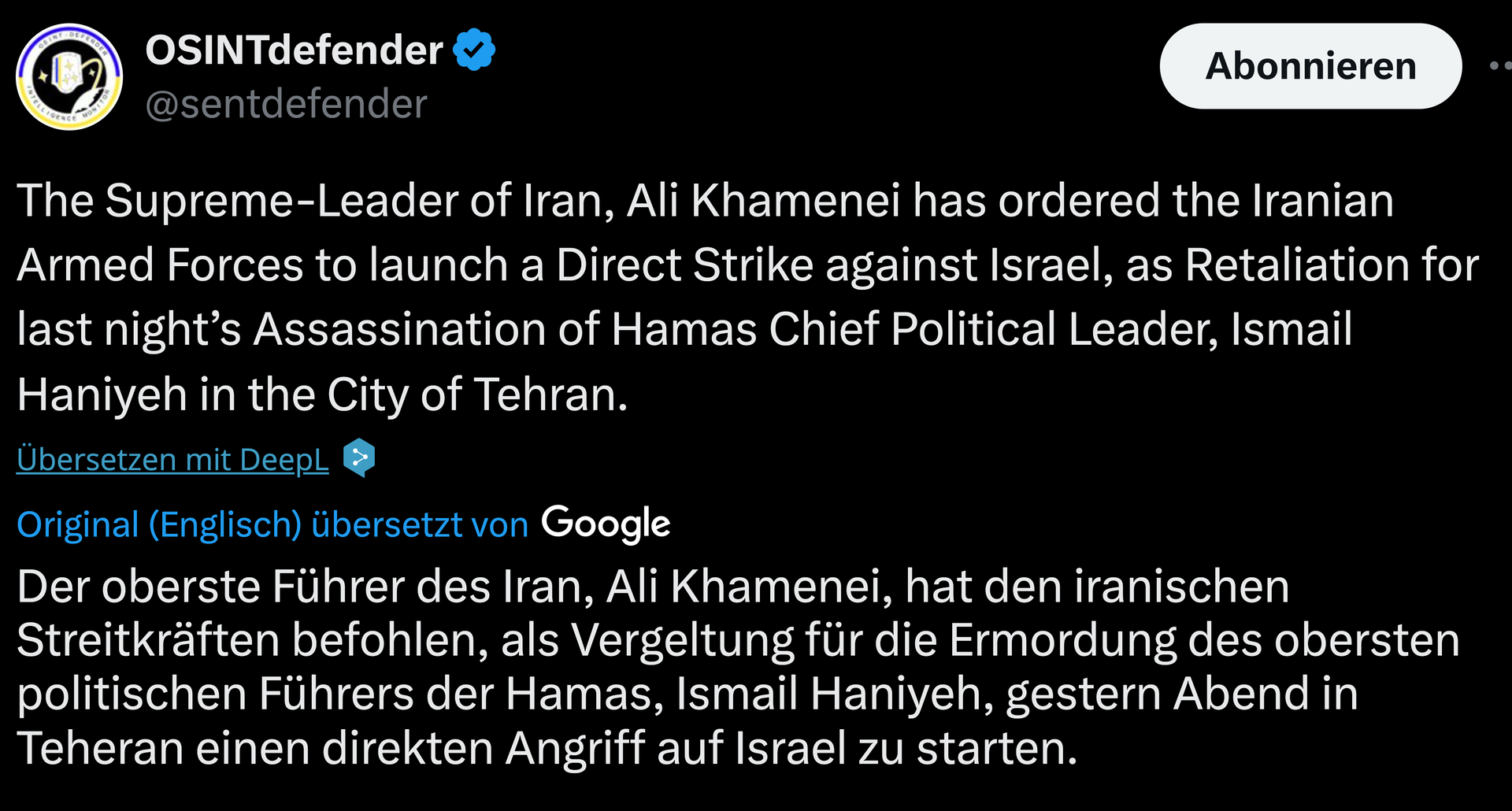Open the more options dots menu
The image size is (1512, 811).
(1499, 66)
